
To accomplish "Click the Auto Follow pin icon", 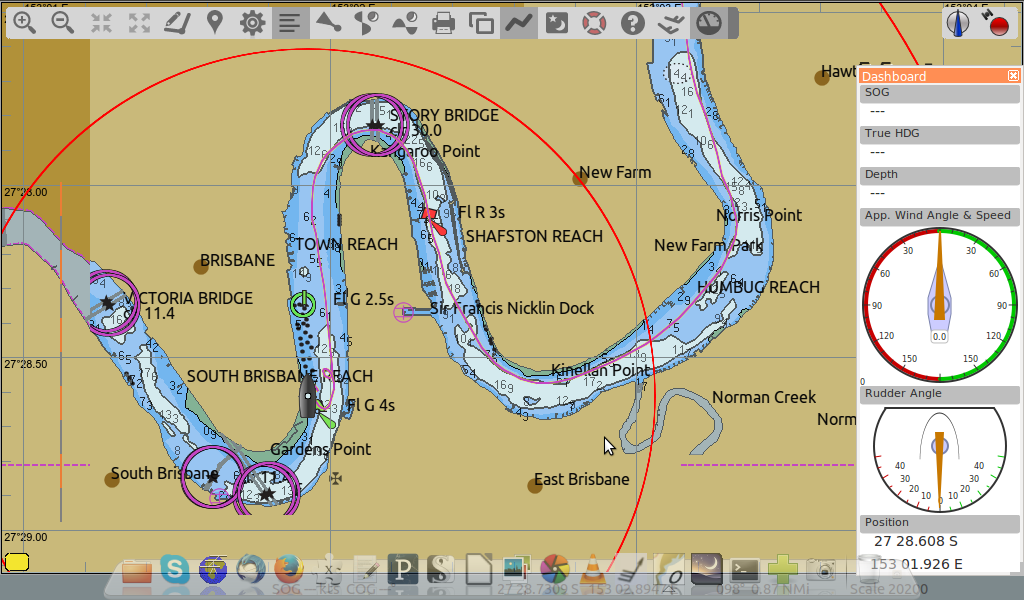I will pyautogui.click(x=215, y=22).
